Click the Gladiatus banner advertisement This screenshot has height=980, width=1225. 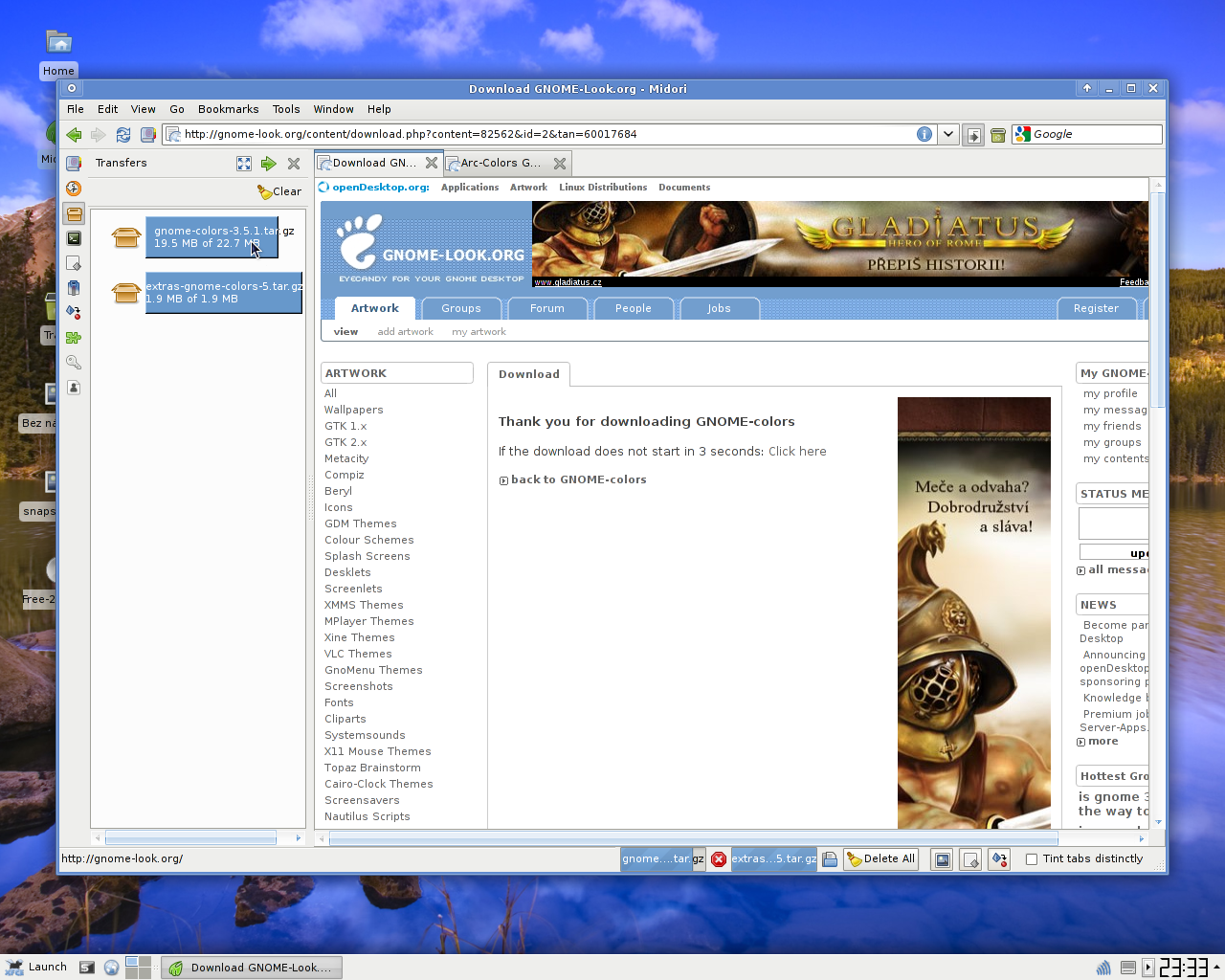(x=840, y=244)
